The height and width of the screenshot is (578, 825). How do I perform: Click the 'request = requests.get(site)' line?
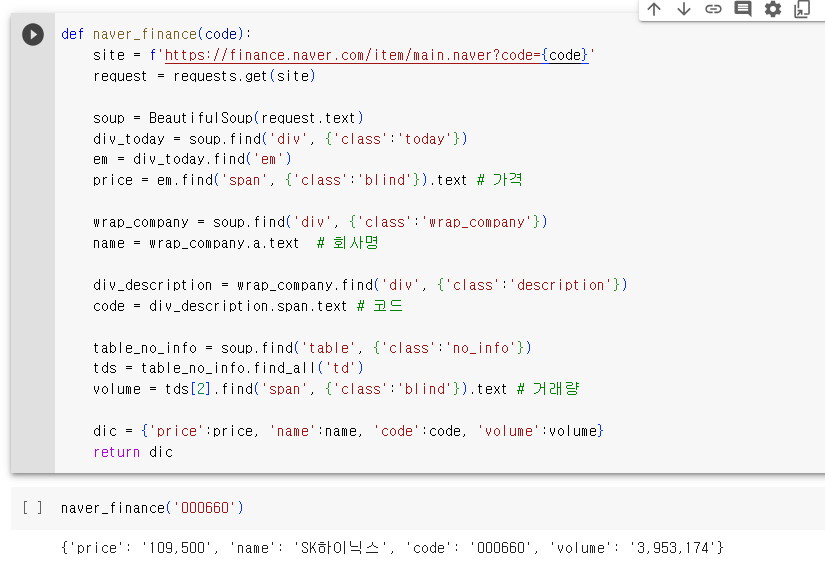point(204,76)
